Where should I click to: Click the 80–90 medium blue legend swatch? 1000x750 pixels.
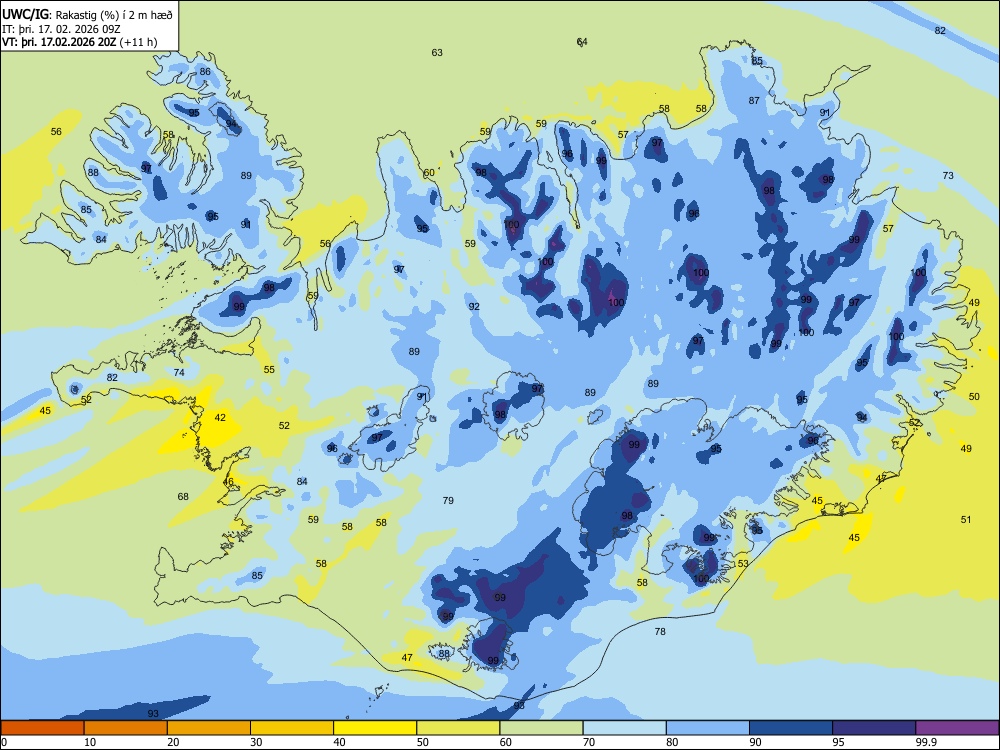[x=708, y=728]
